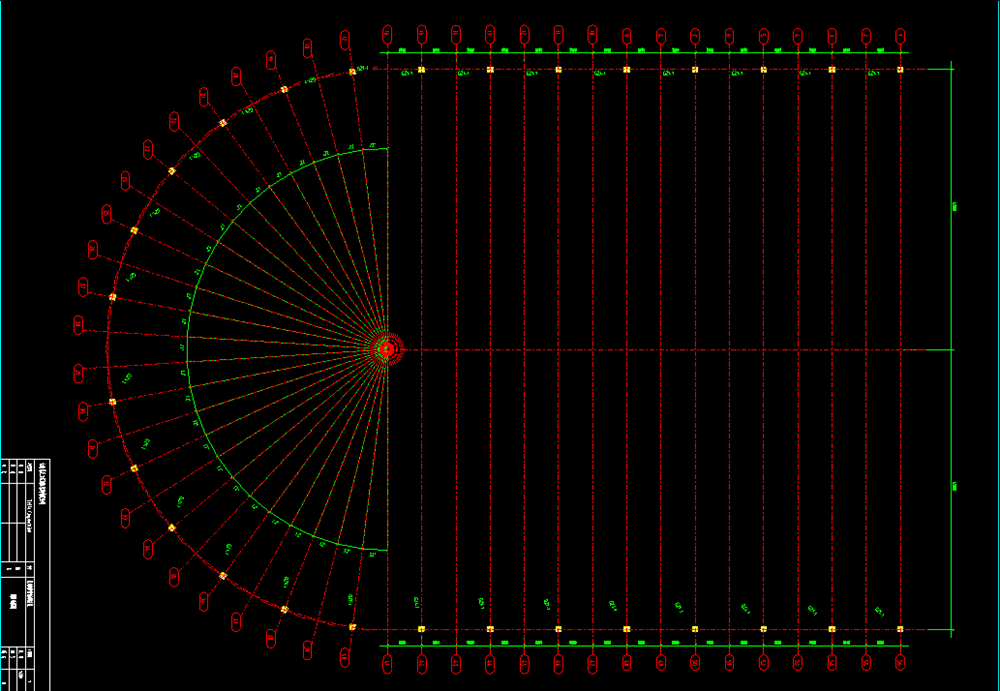The height and width of the screenshot is (691, 1000).
Task: Select first yellow column marker on bottom straight row
Action: point(421,629)
